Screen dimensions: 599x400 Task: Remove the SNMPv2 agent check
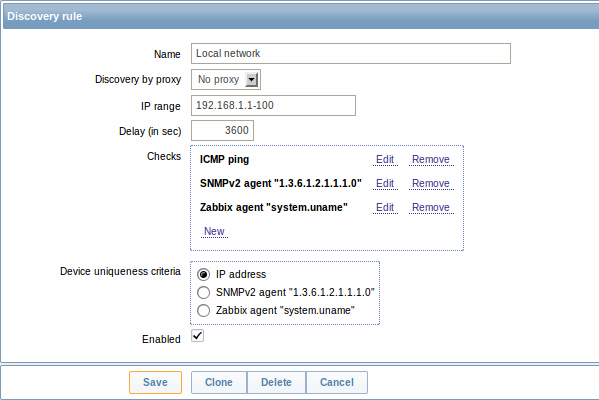[431, 183]
